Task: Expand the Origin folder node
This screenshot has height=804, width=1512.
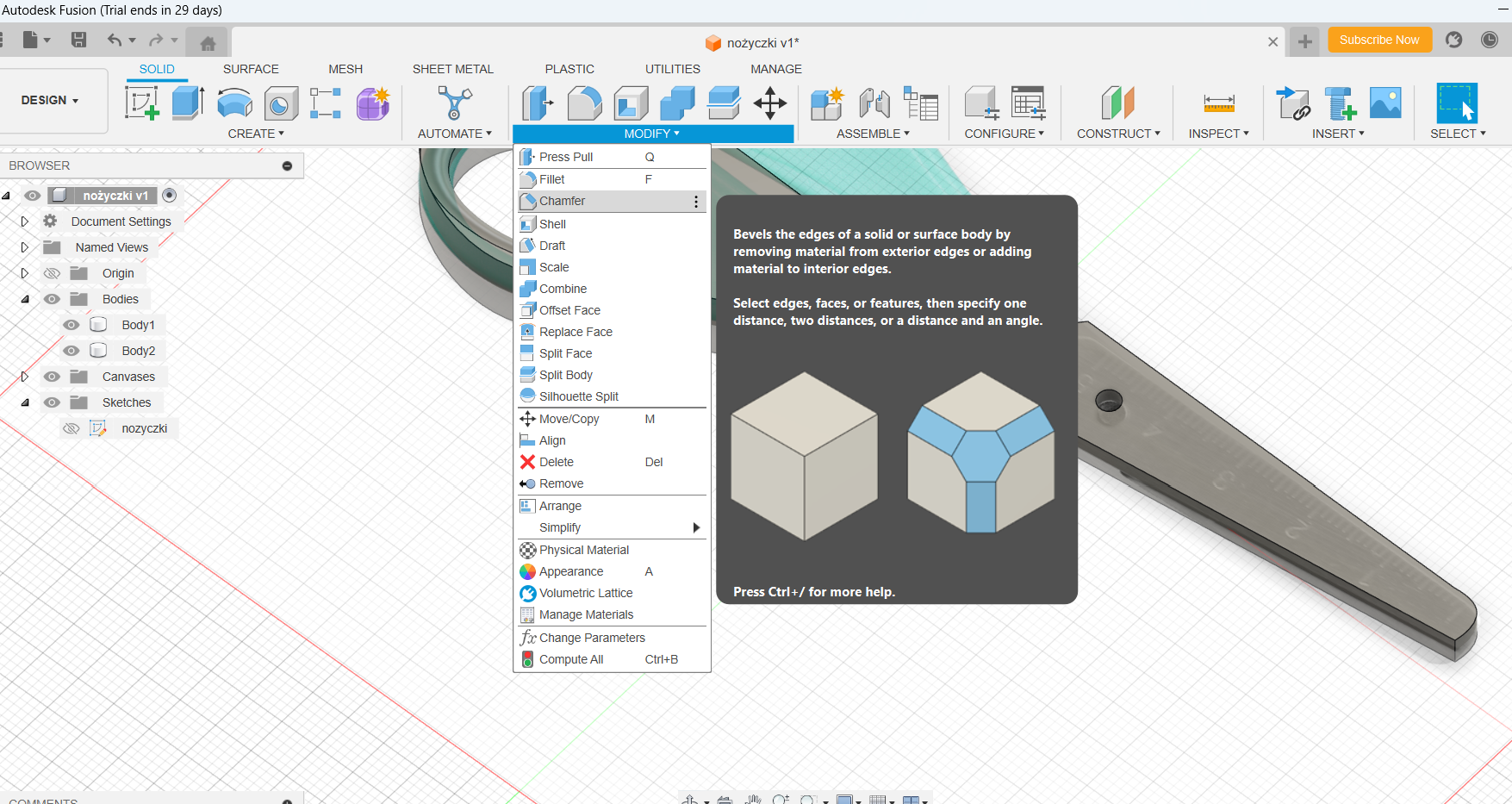Action: coord(25,273)
